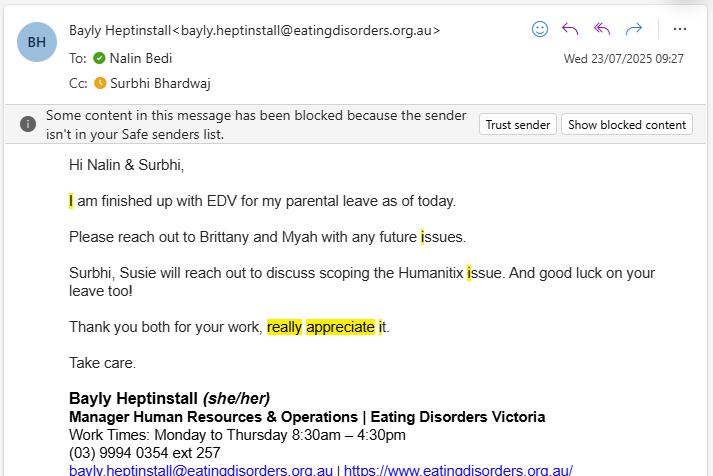713x476 pixels.
Task: Click the BH sender avatar circle
Action: pos(37,42)
